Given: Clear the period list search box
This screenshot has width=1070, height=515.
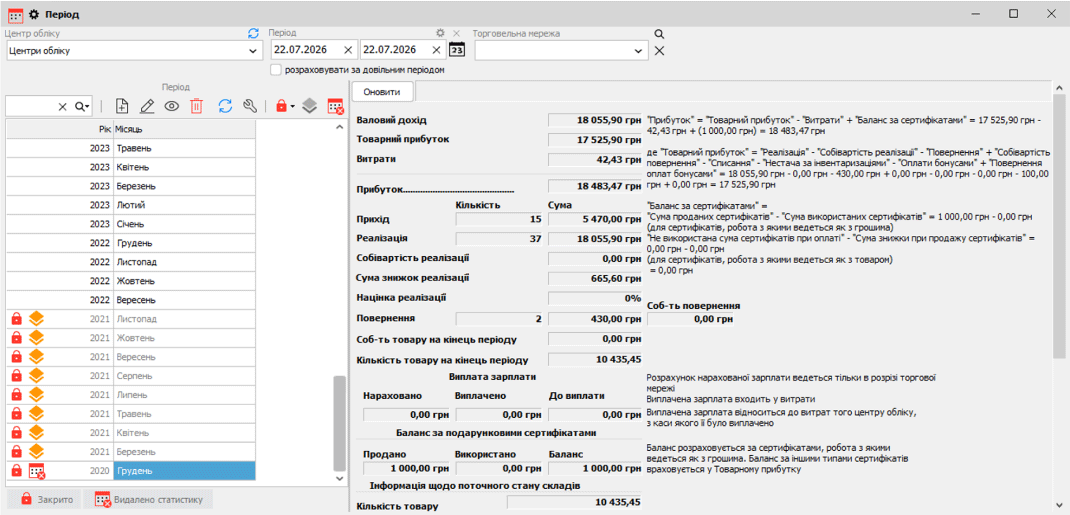Looking at the screenshot, I should pos(63,106).
